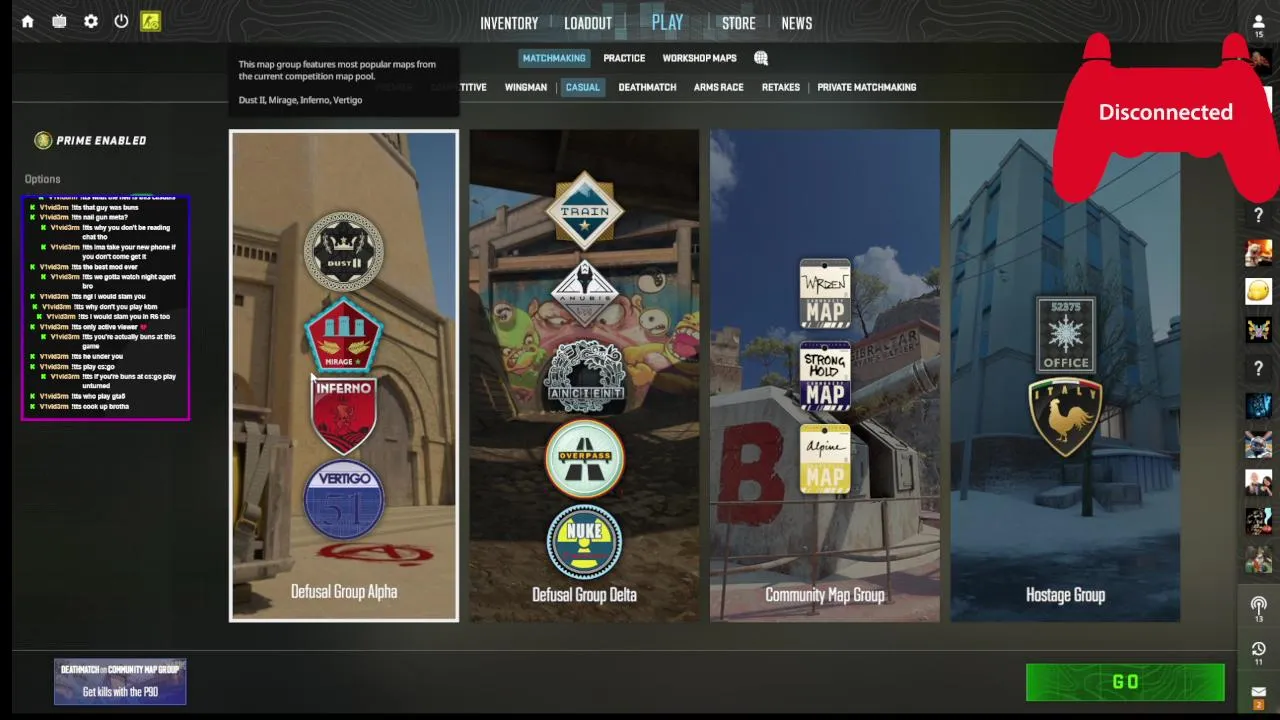Choose the Wingman game mode
The width and height of the screenshot is (1280, 720).
(526, 87)
